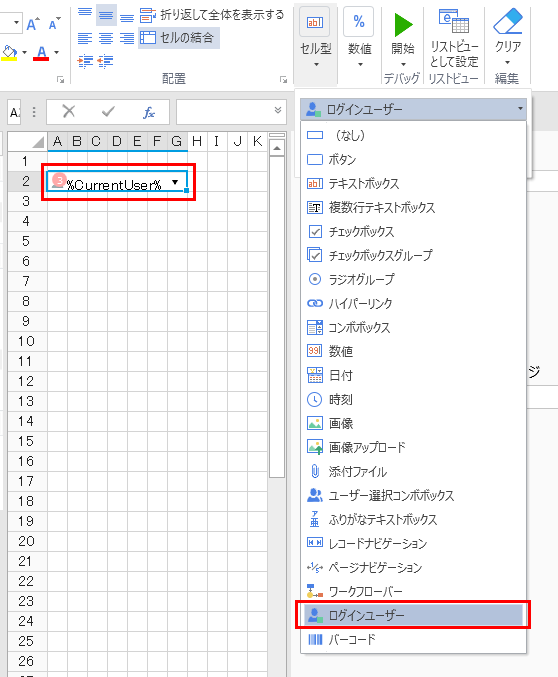Open the font color A dropdown arrow
This screenshot has height=677, width=558.
pos(57,53)
